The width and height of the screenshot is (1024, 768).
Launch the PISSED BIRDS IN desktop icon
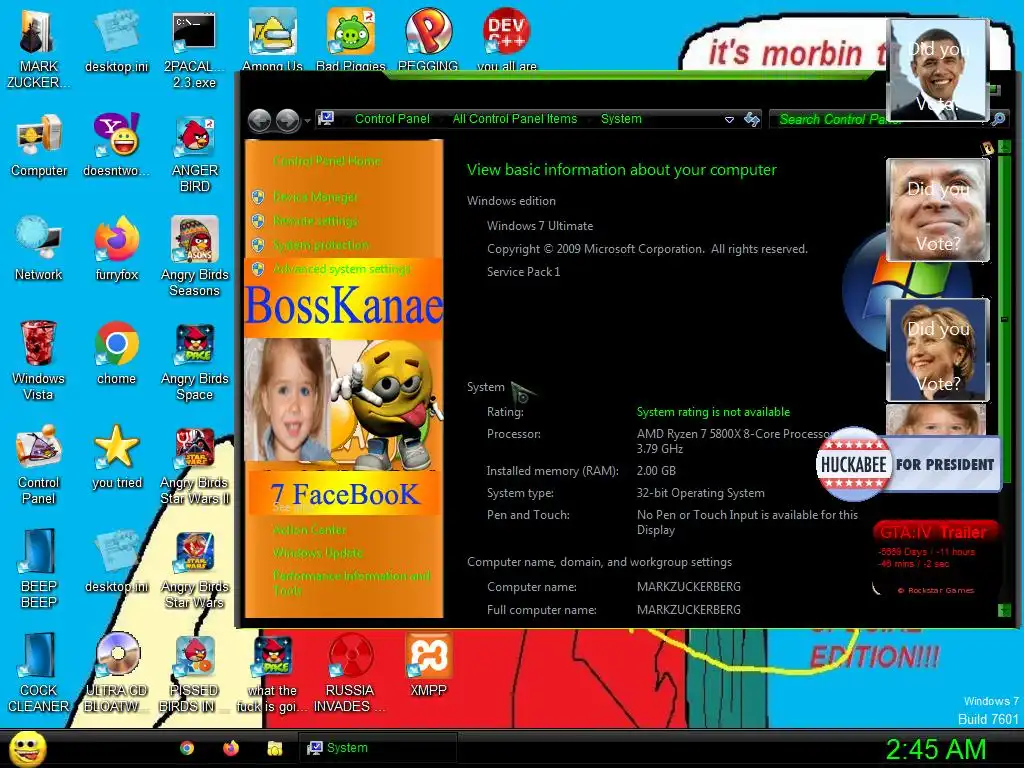point(194,673)
